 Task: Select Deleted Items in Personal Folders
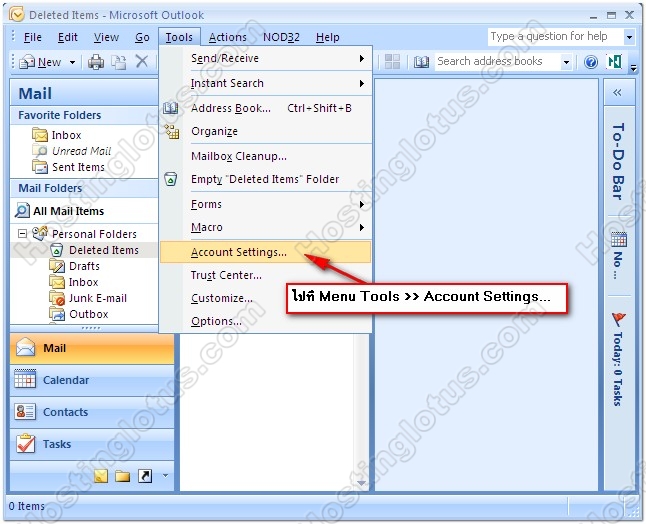(x=103, y=250)
